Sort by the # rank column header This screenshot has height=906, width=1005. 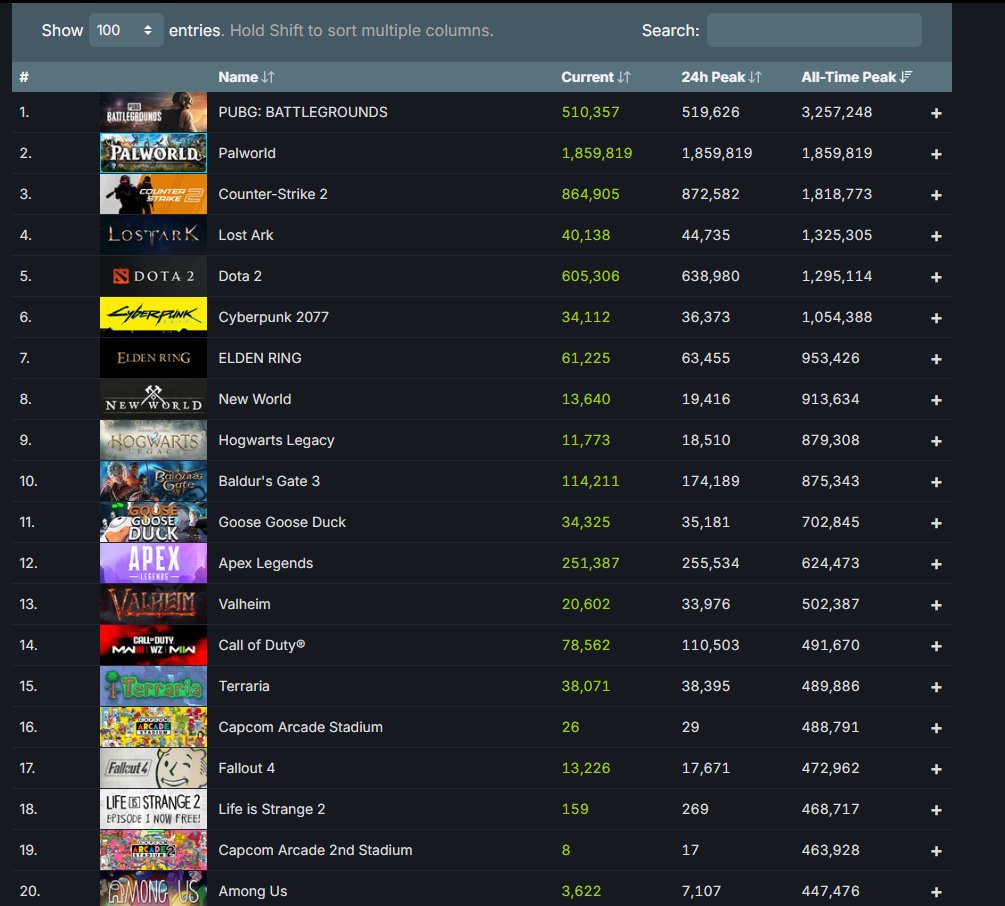click(x=24, y=77)
